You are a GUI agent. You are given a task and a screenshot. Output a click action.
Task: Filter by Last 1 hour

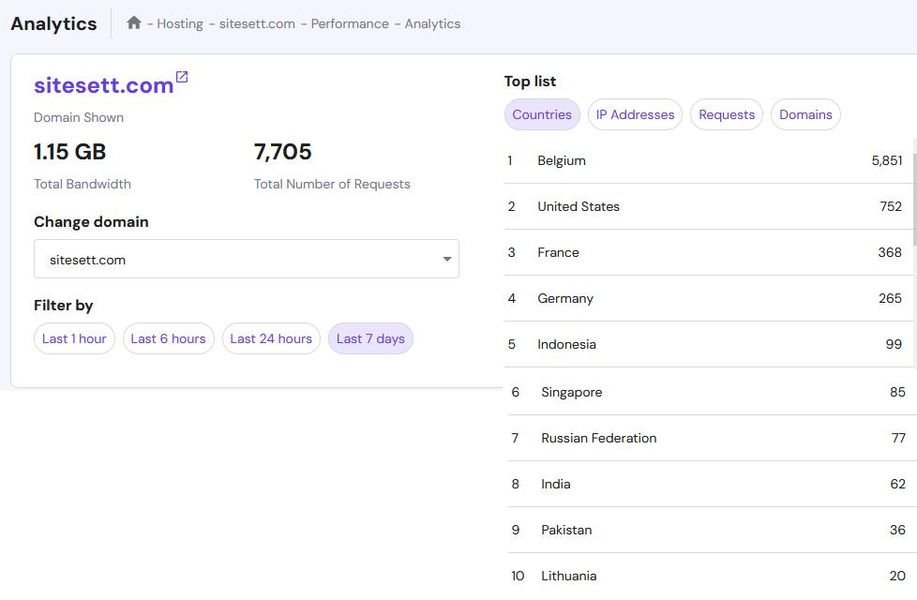tap(74, 339)
